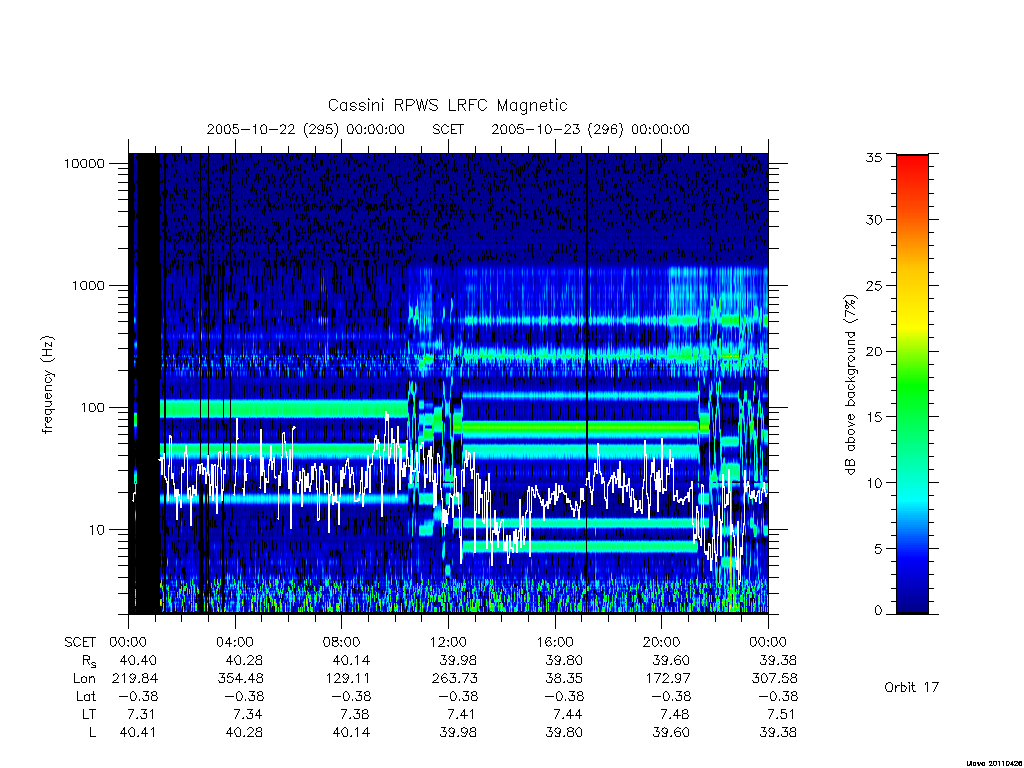The width and height of the screenshot is (1024, 768).
Task: Click the "12:00" time axis label
Action: [448, 642]
